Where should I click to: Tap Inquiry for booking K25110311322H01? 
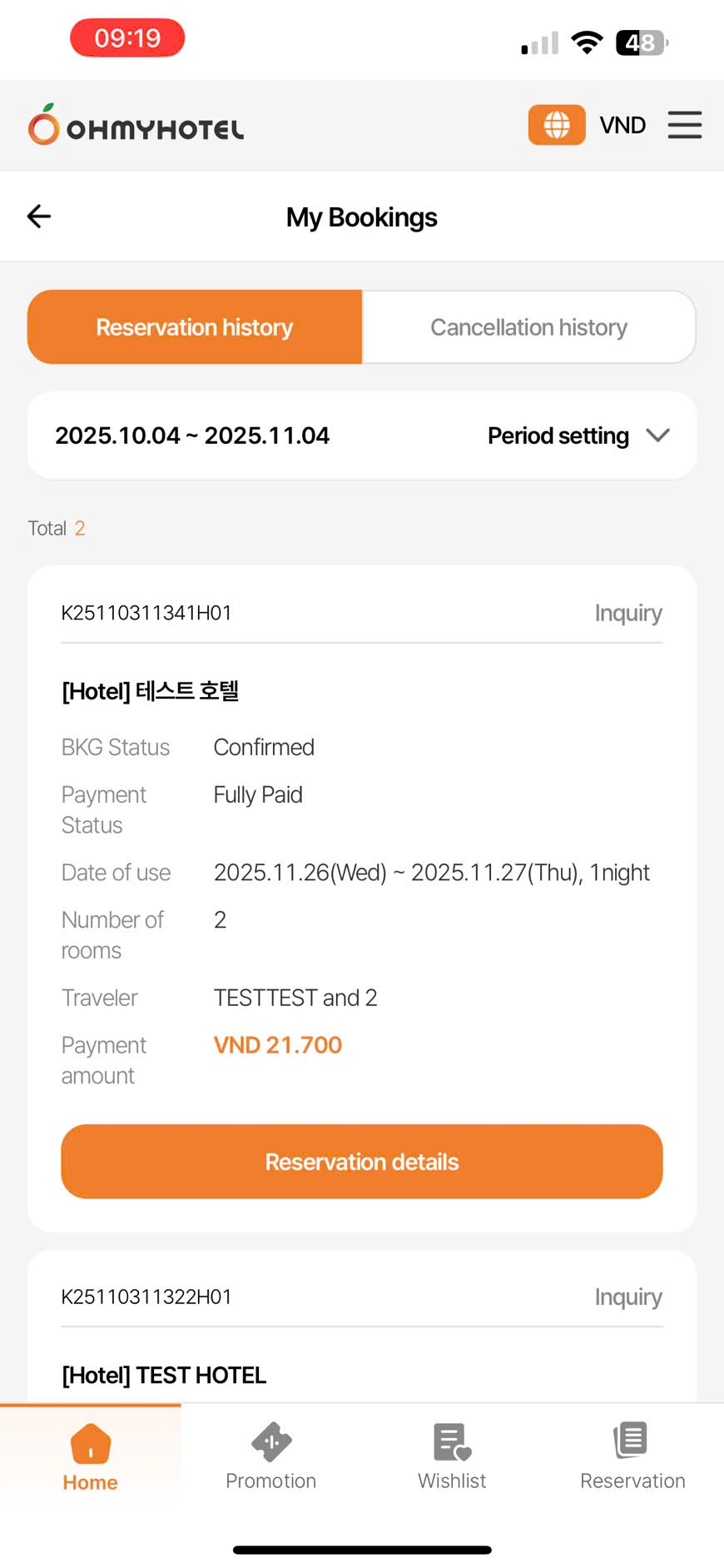(x=628, y=1297)
